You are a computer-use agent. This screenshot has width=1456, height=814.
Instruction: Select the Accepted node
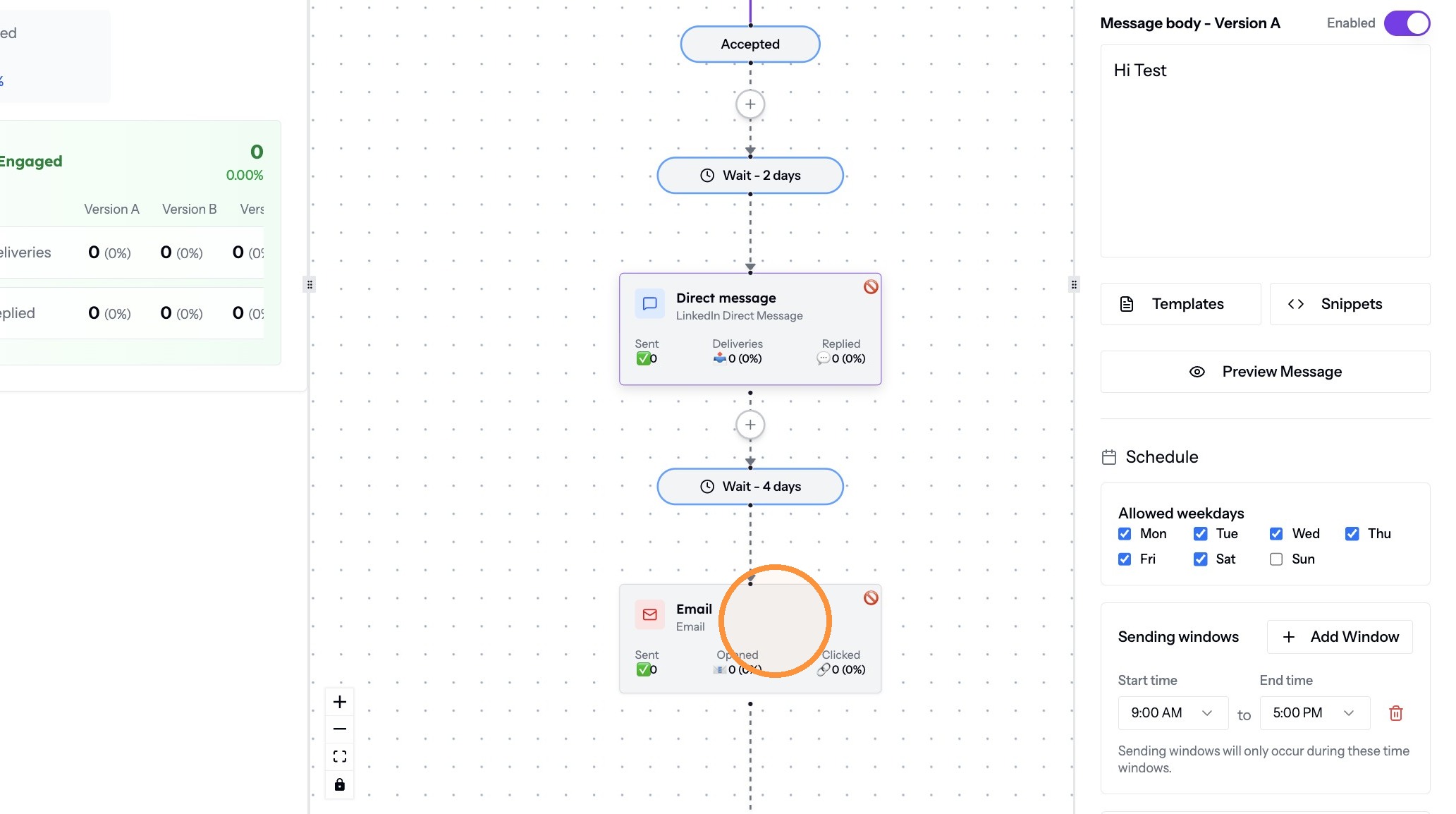(x=750, y=44)
